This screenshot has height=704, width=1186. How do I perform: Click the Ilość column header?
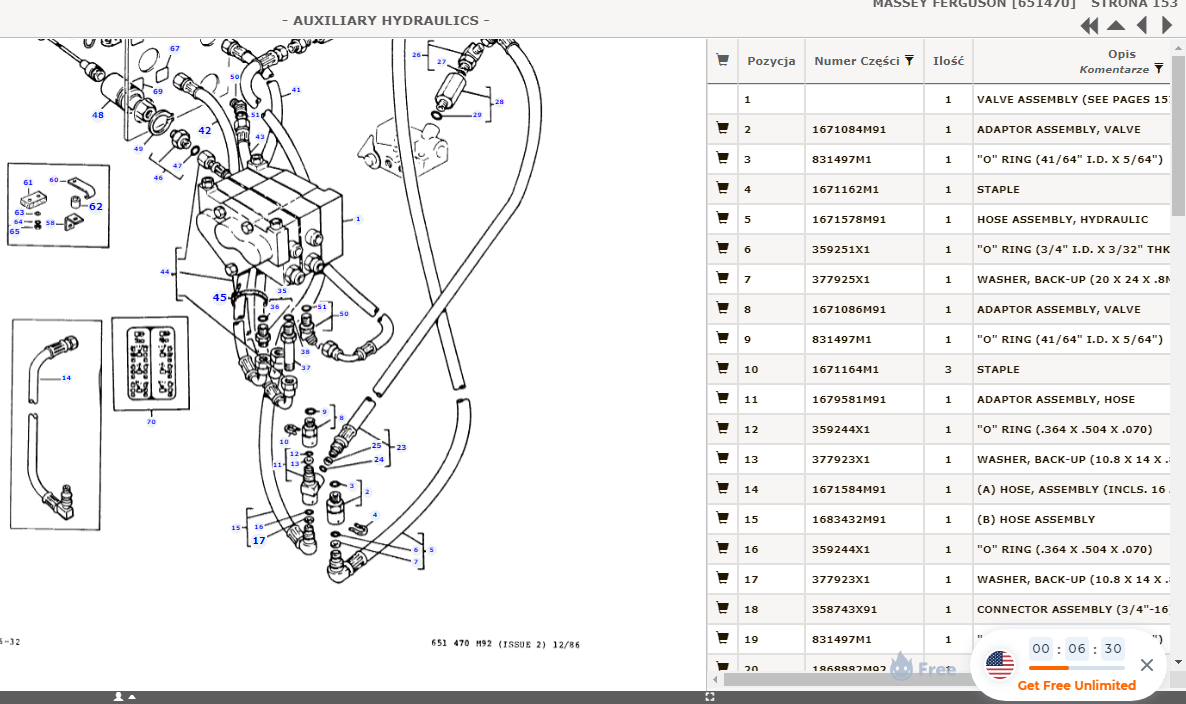coord(948,61)
